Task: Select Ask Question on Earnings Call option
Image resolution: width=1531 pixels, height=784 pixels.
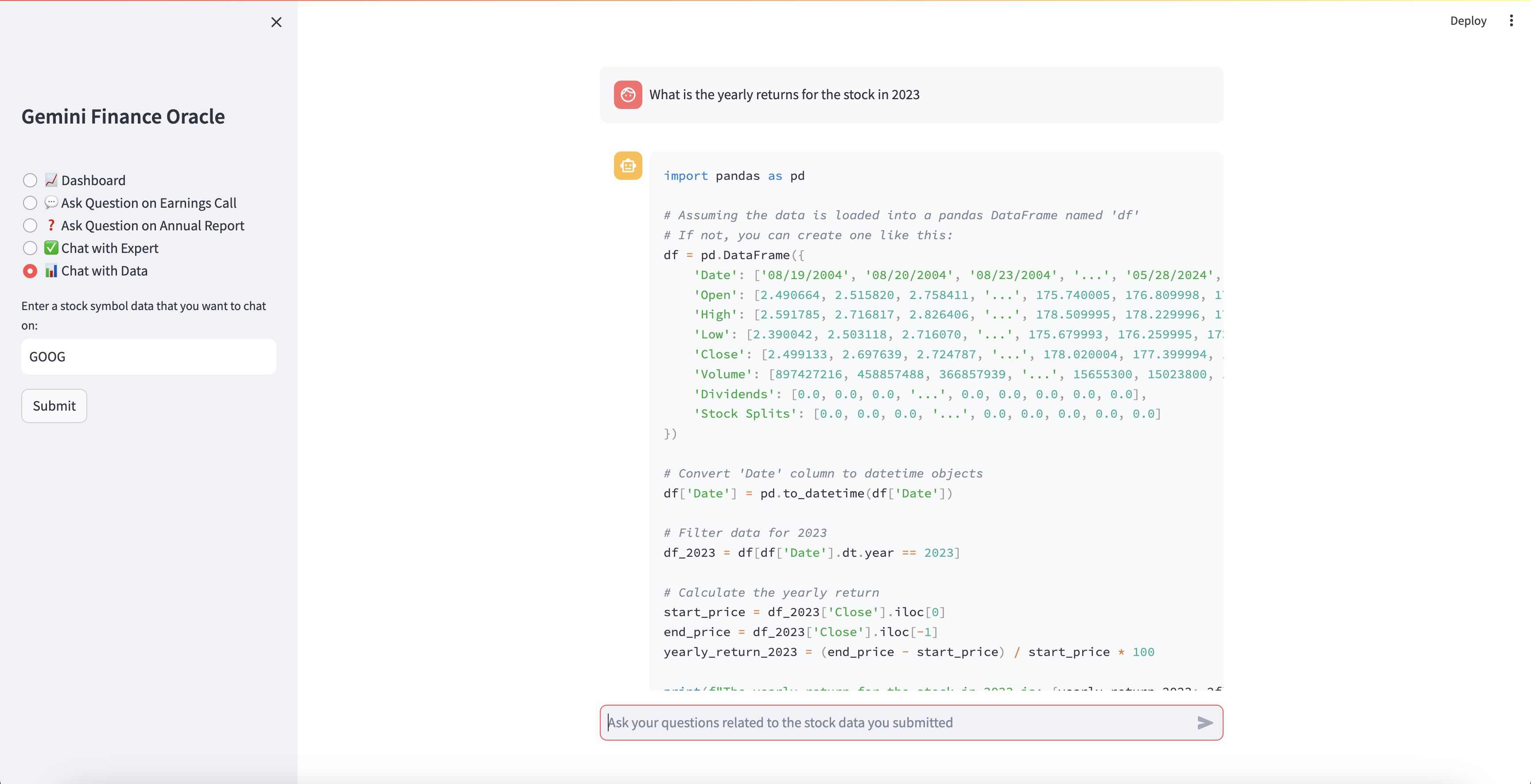Action: (30, 203)
